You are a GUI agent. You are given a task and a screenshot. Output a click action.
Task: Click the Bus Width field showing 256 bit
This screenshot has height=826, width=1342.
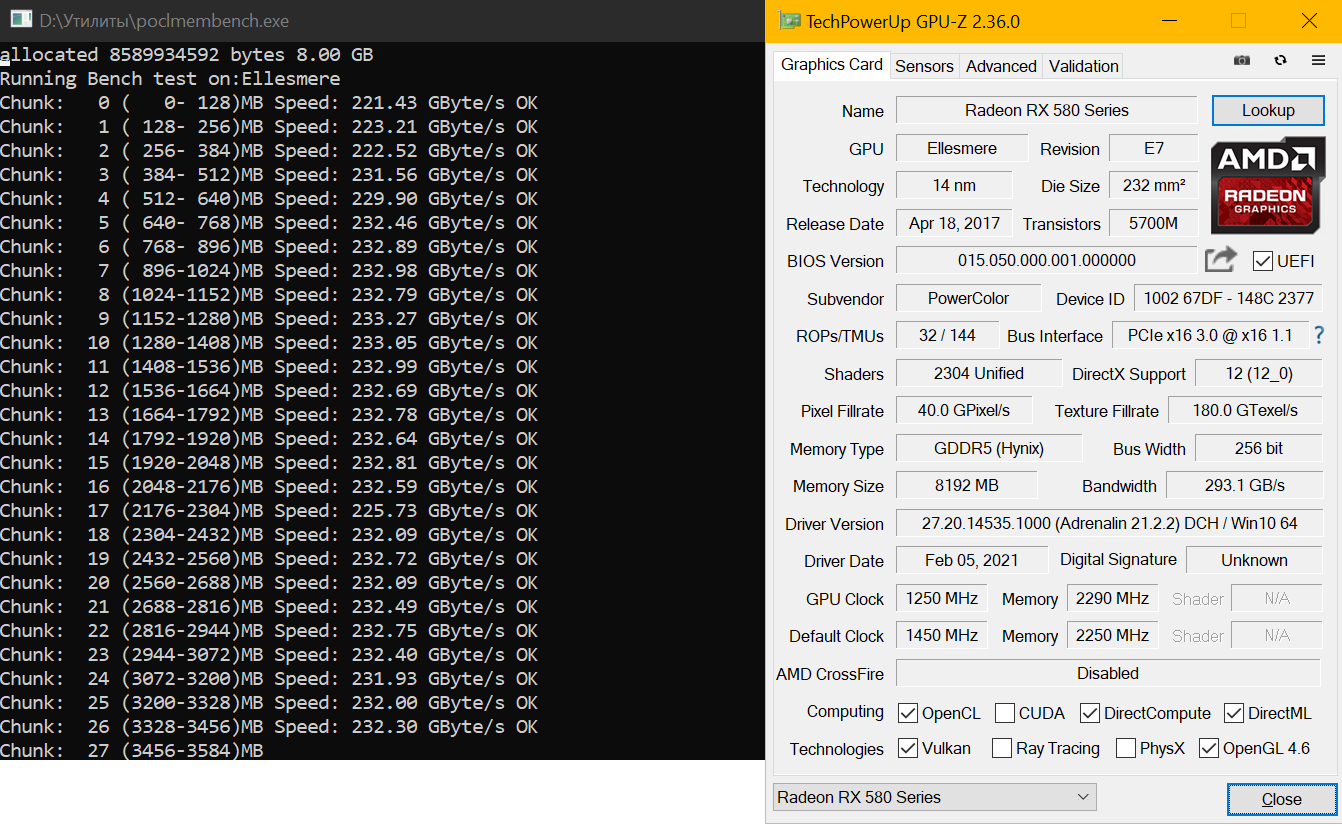click(1258, 448)
